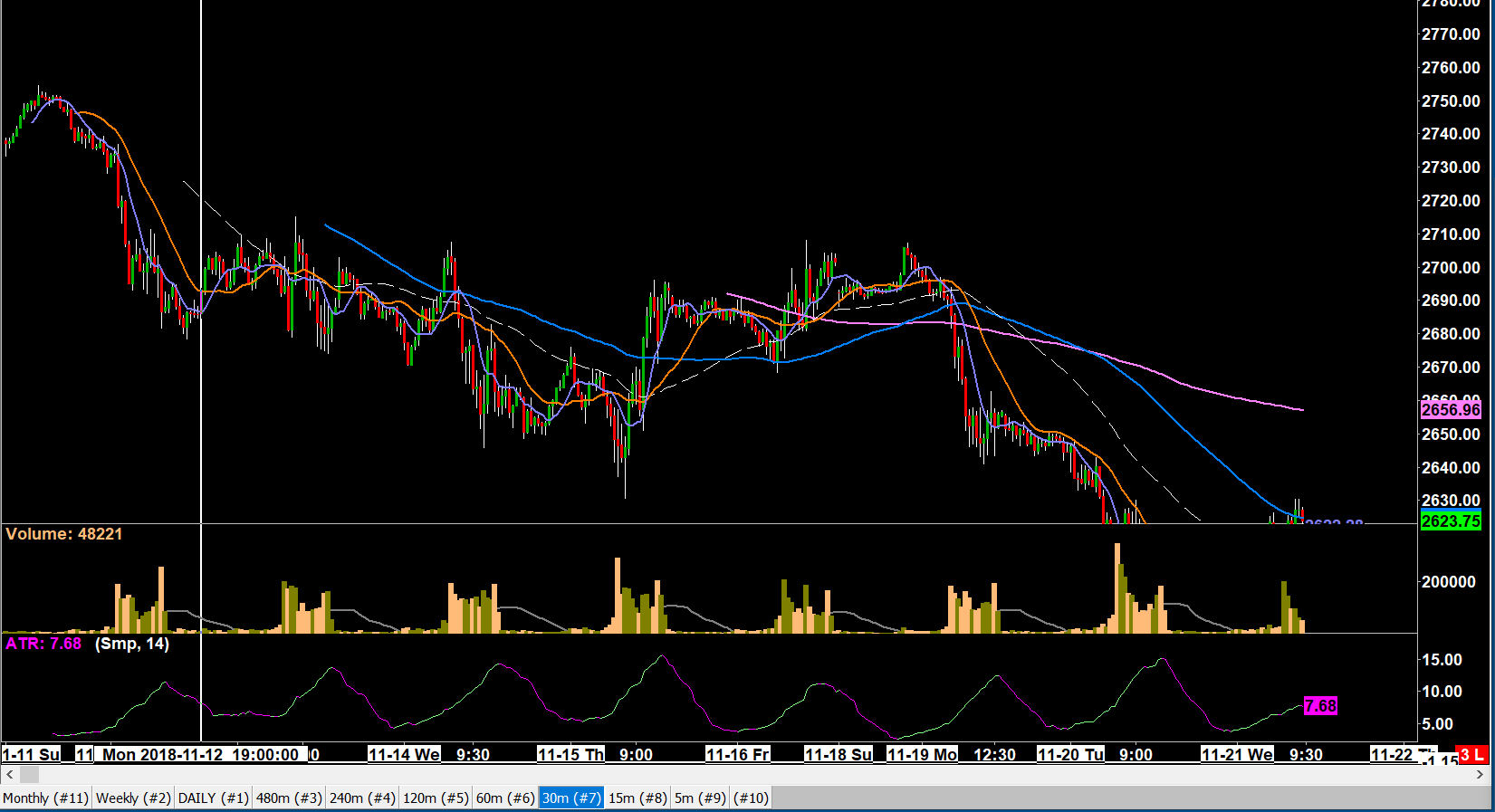The height and width of the screenshot is (812, 1495).
Task: Click the (Smp, 14) ATR settings text
Action: coord(132,644)
